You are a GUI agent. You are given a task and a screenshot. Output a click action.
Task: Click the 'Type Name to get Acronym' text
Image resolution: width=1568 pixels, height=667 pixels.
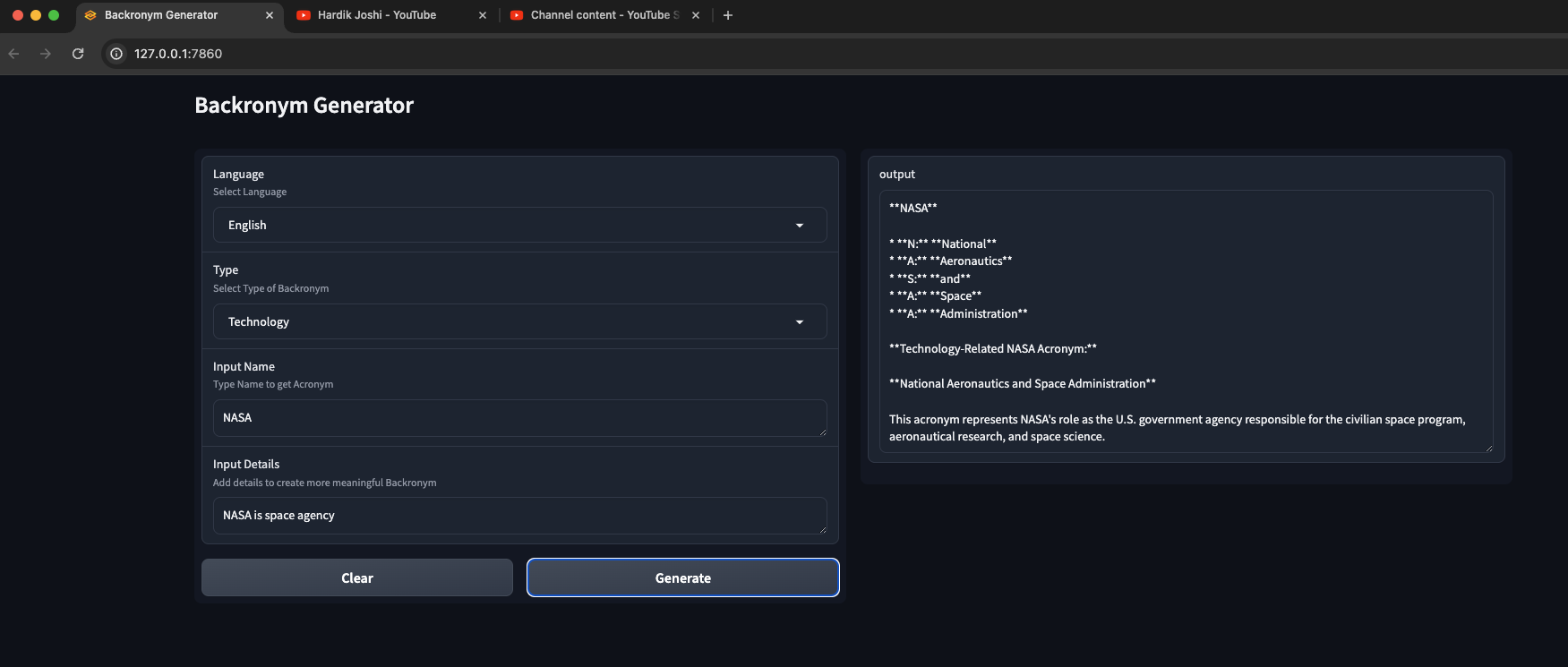coord(273,384)
